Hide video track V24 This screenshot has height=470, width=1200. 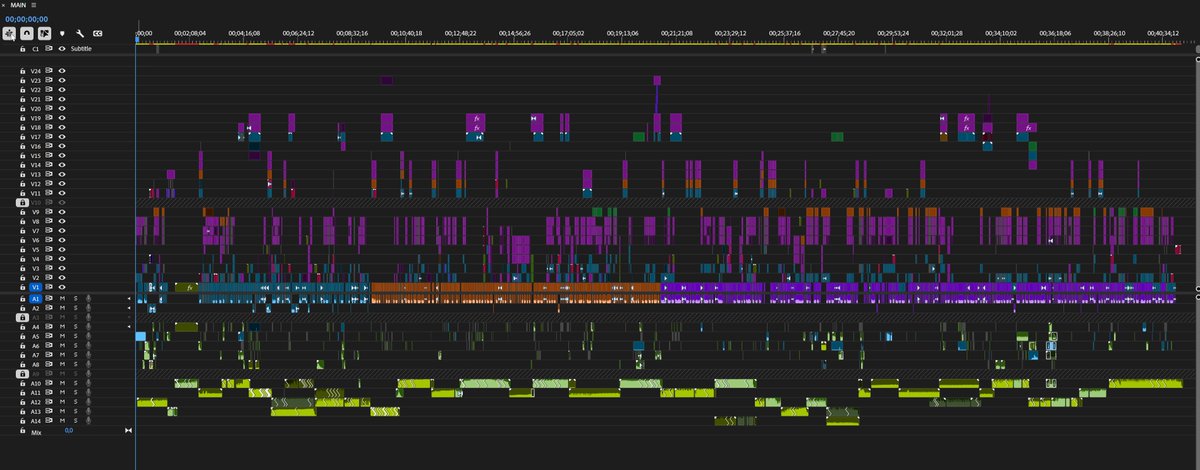[62, 71]
